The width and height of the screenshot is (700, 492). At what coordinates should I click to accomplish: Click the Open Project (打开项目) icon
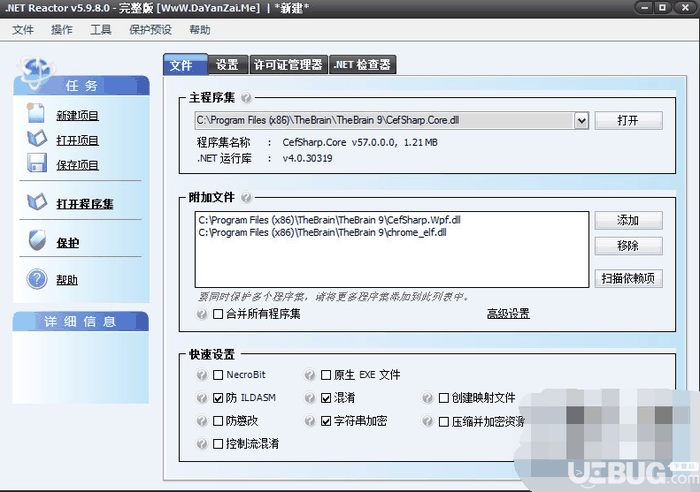pyautogui.click(x=37, y=138)
